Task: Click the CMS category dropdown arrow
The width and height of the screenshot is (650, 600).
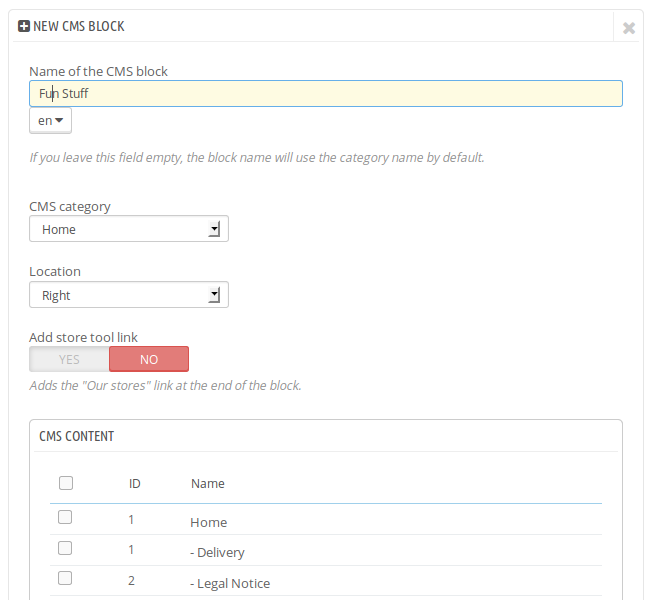Action: 214,230
